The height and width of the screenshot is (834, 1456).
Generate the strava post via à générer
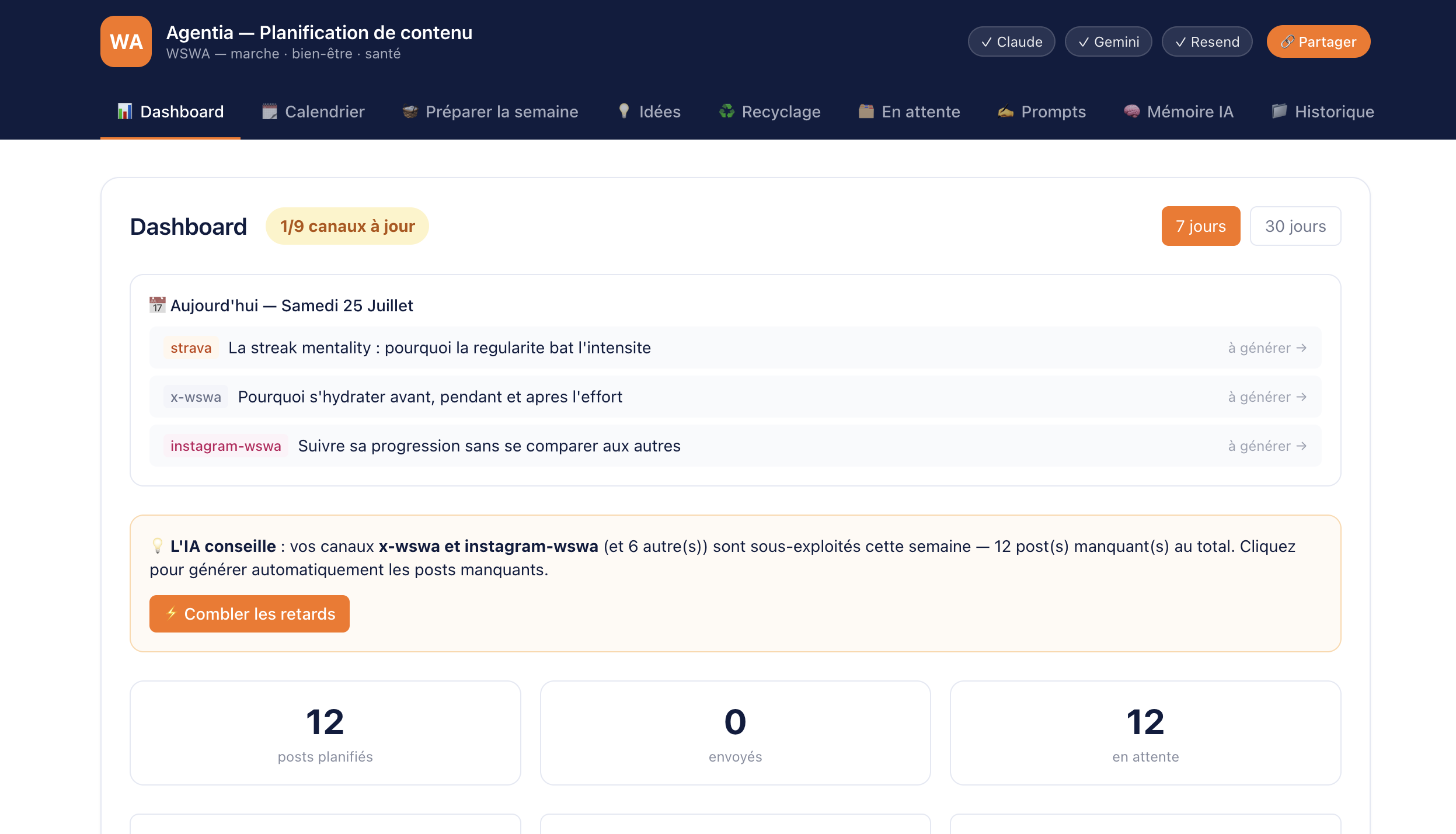pyautogui.click(x=1267, y=348)
